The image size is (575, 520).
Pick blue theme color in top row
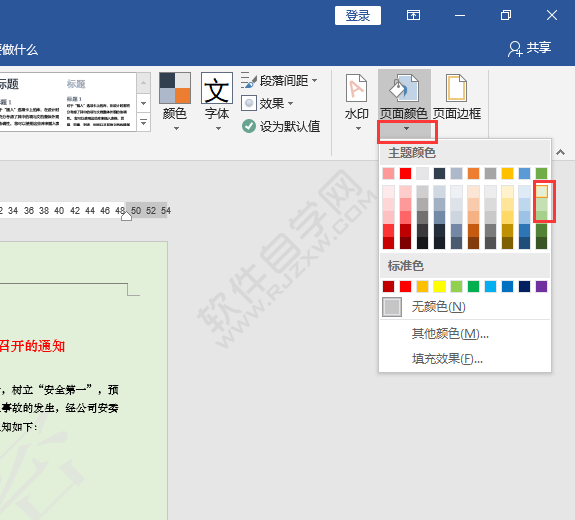coord(524,173)
